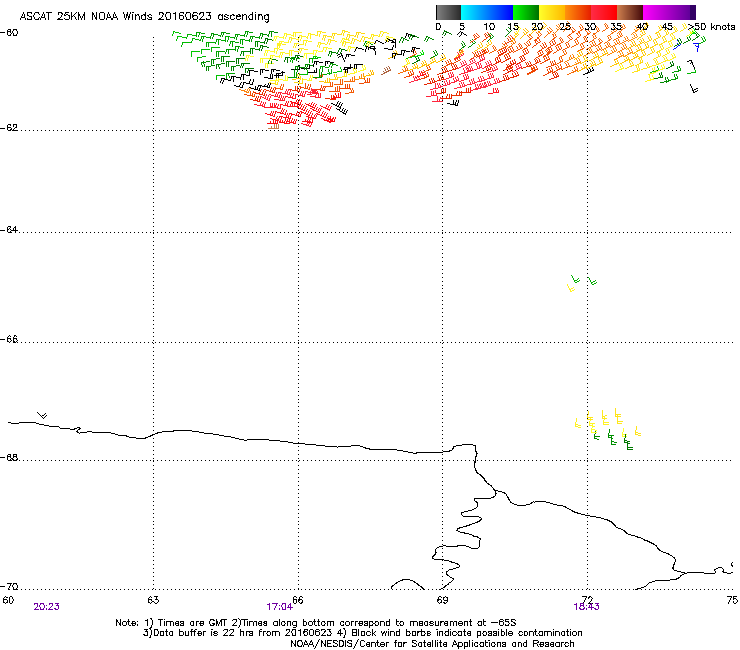Click the longitude label 66
The width and height of the screenshot is (740, 650).
point(298,600)
